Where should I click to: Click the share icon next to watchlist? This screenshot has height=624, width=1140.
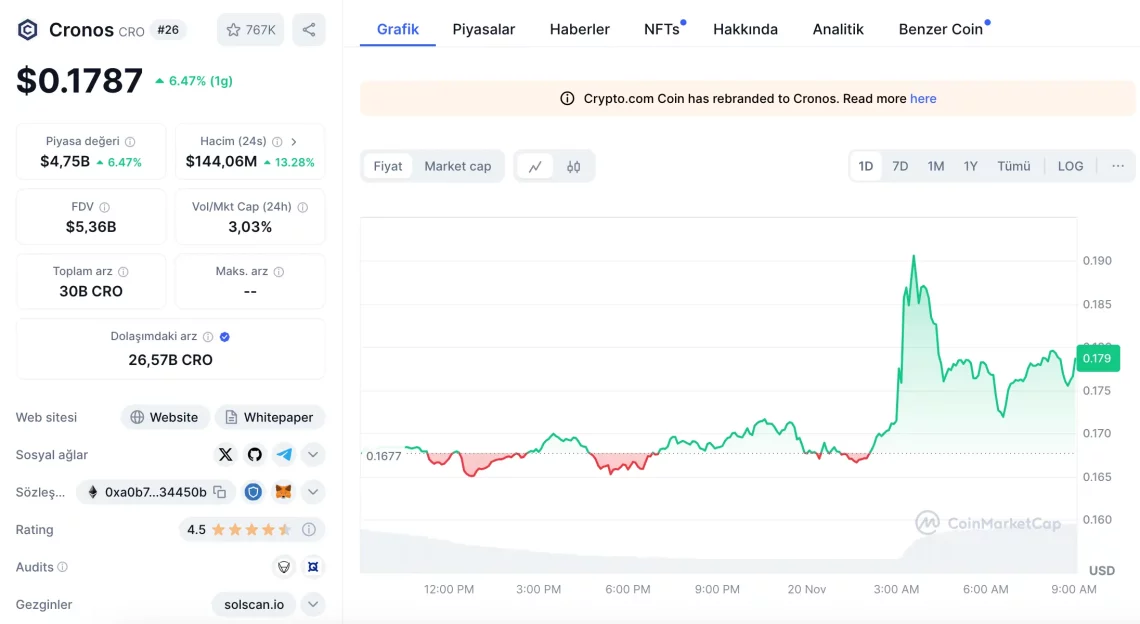pyautogui.click(x=308, y=30)
